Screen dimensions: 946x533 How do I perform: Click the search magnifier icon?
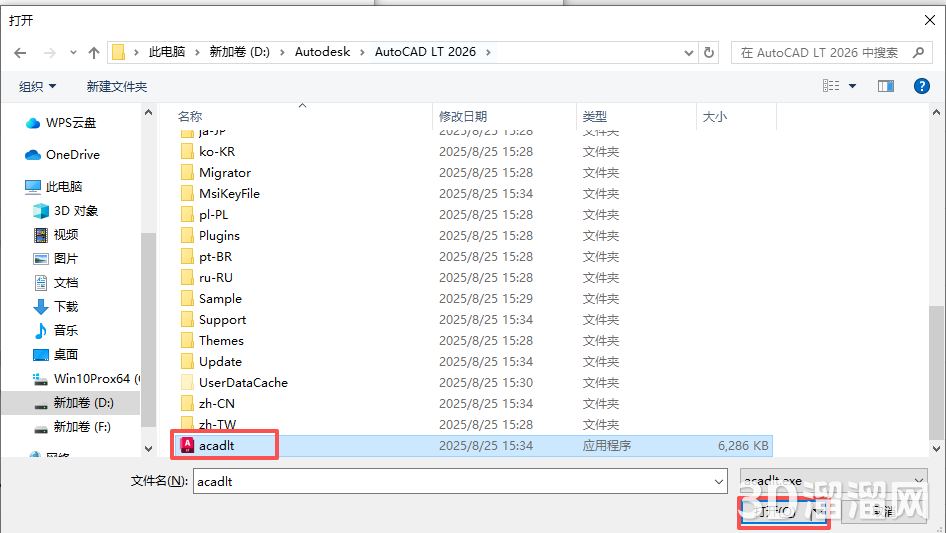coord(918,53)
